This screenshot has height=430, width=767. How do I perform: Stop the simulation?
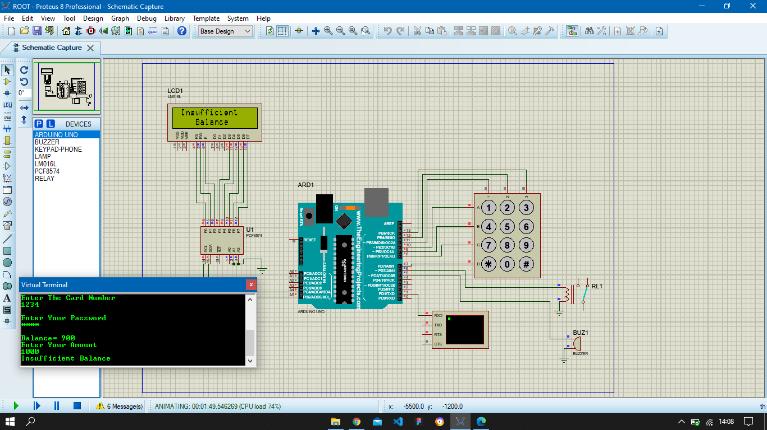coord(76,406)
